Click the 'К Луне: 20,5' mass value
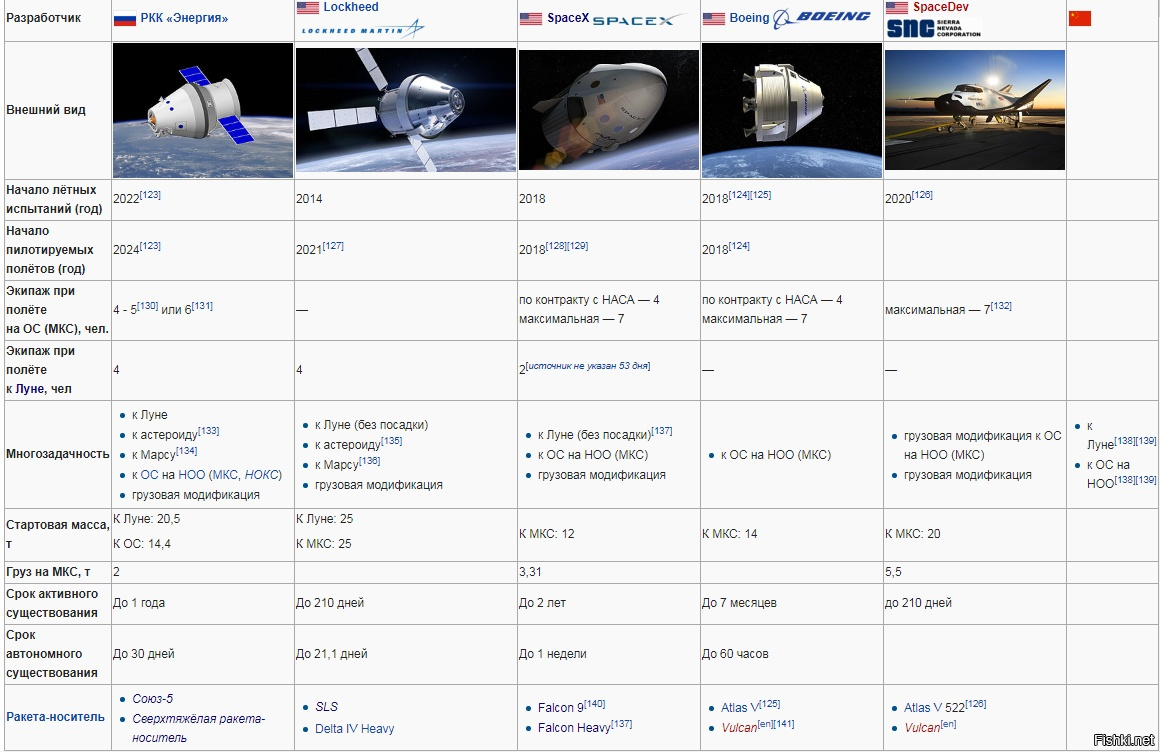 pyautogui.click(x=146, y=519)
